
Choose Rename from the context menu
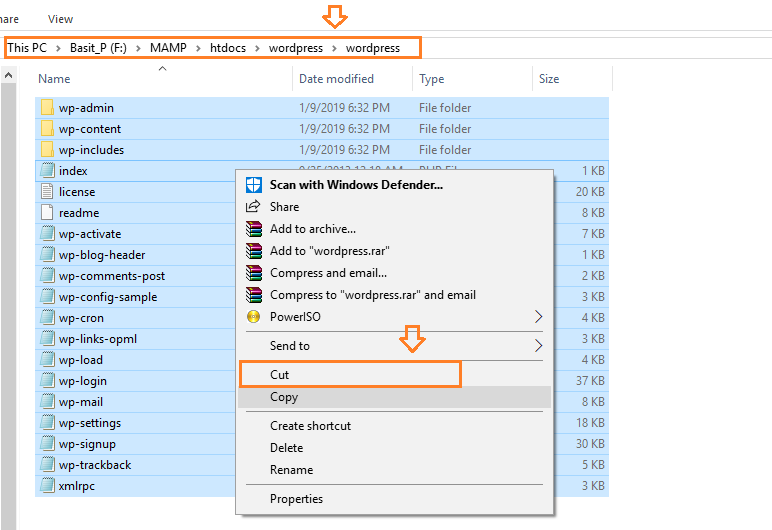tap(394, 470)
